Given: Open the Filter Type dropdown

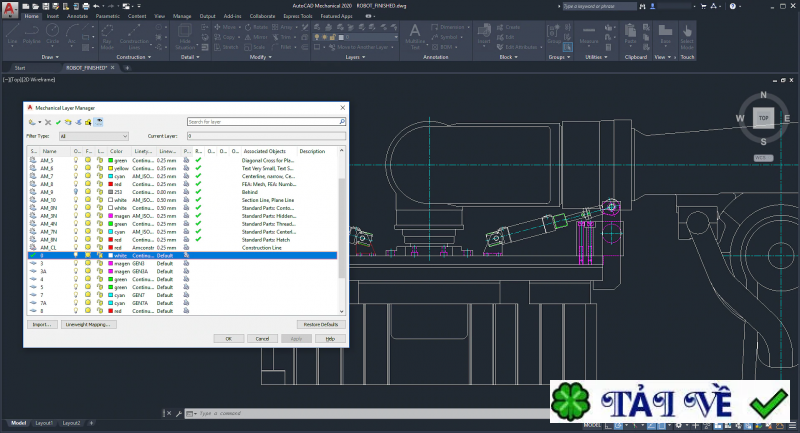Looking at the screenshot, I should pyautogui.click(x=93, y=135).
